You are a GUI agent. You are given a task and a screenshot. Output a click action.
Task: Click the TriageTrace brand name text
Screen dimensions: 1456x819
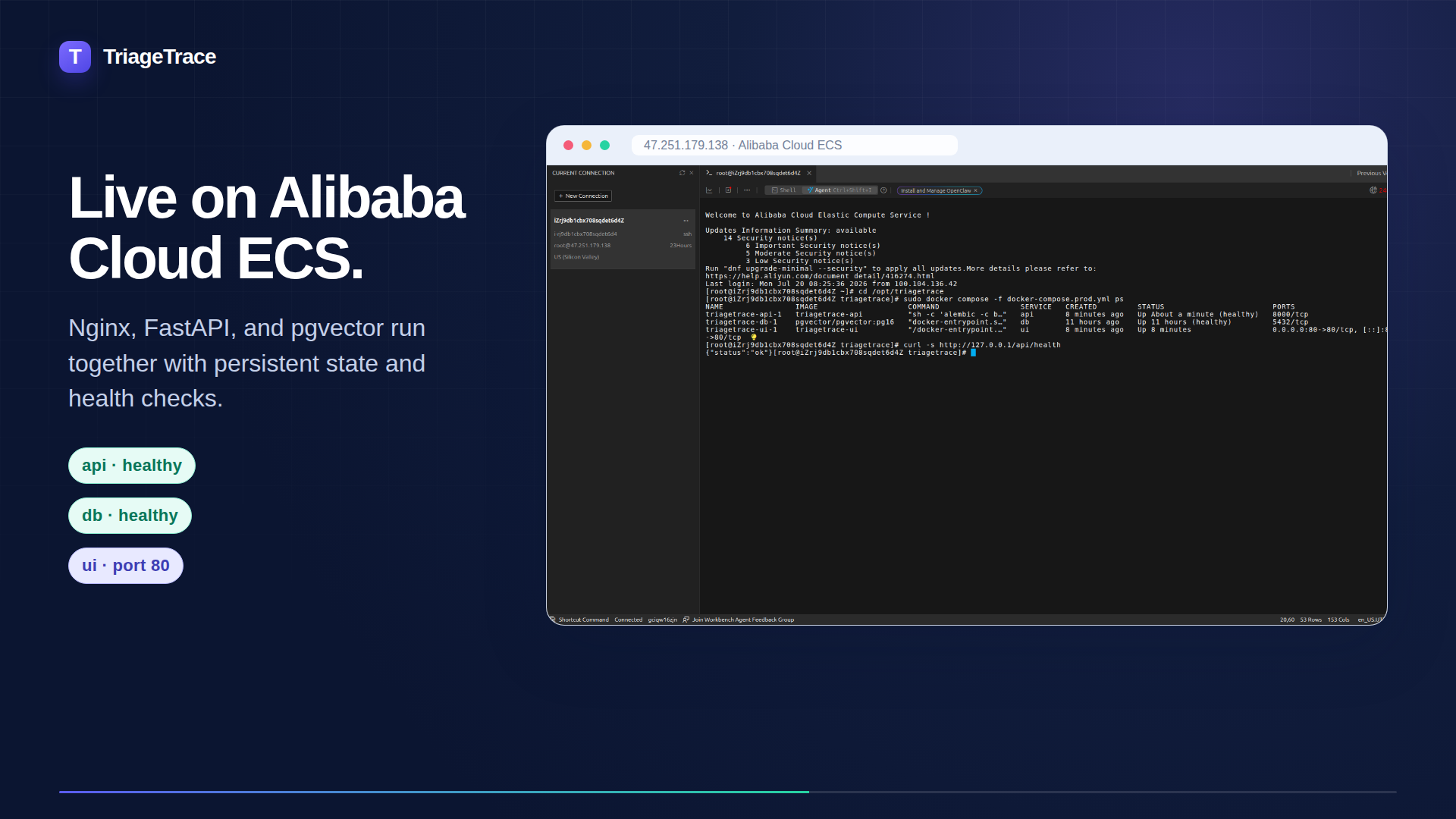[160, 57]
